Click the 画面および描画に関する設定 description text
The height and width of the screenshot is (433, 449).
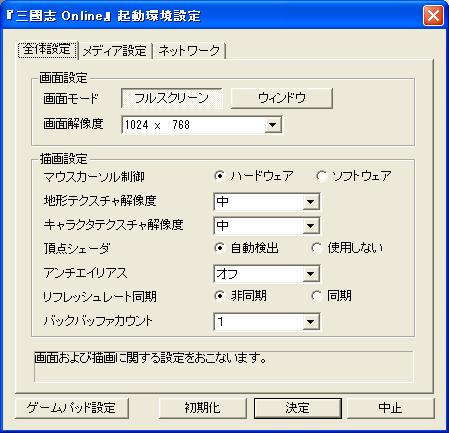pos(150,358)
